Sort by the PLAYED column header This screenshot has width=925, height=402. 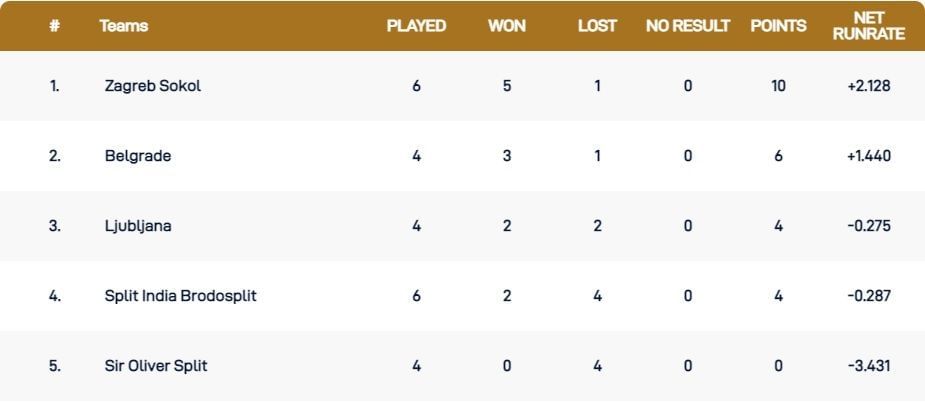point(416,26)
